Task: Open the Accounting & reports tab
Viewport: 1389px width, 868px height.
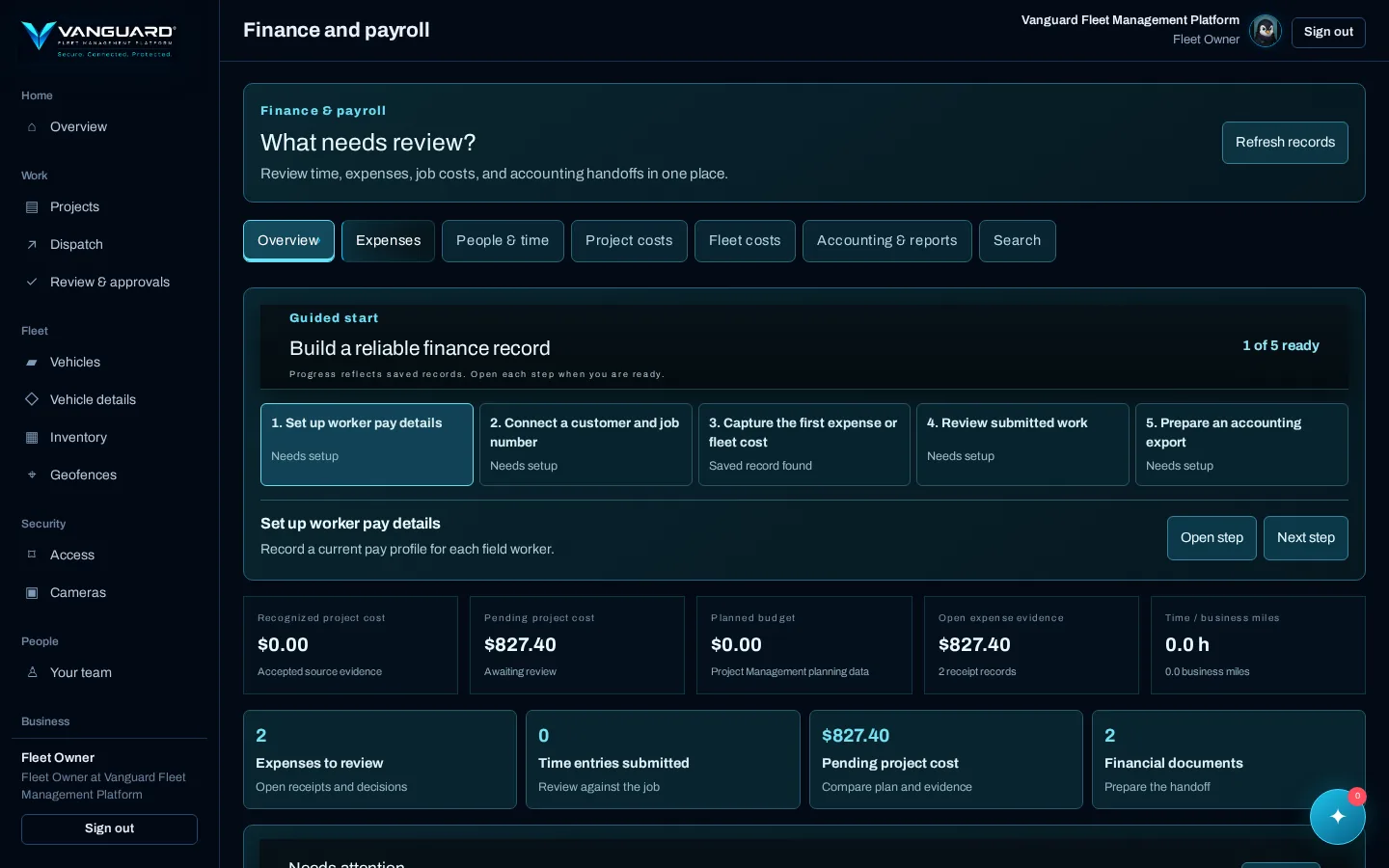Action: click(887, 241)
